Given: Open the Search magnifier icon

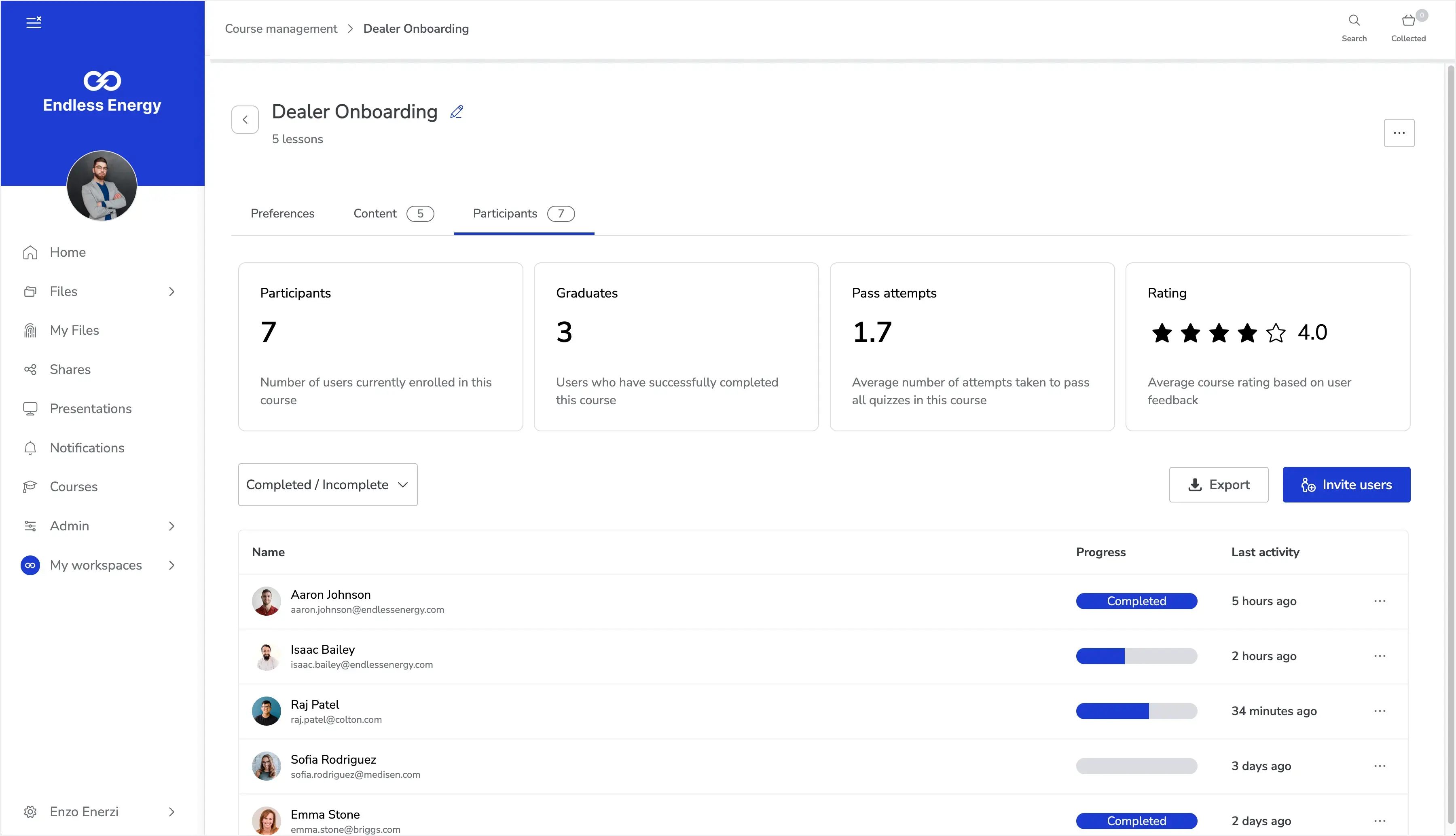Looking at the screenshot, I should coord(1354,21).
